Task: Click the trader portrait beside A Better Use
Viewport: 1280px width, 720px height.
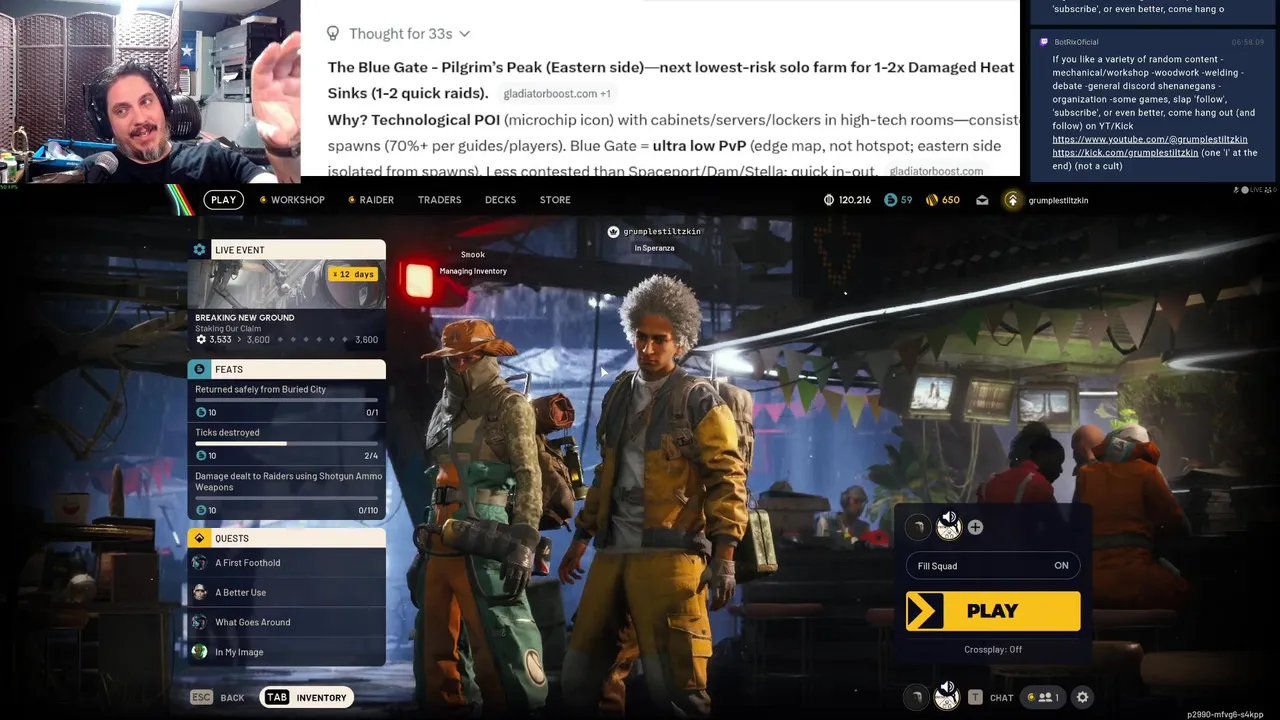Action: 199,592
